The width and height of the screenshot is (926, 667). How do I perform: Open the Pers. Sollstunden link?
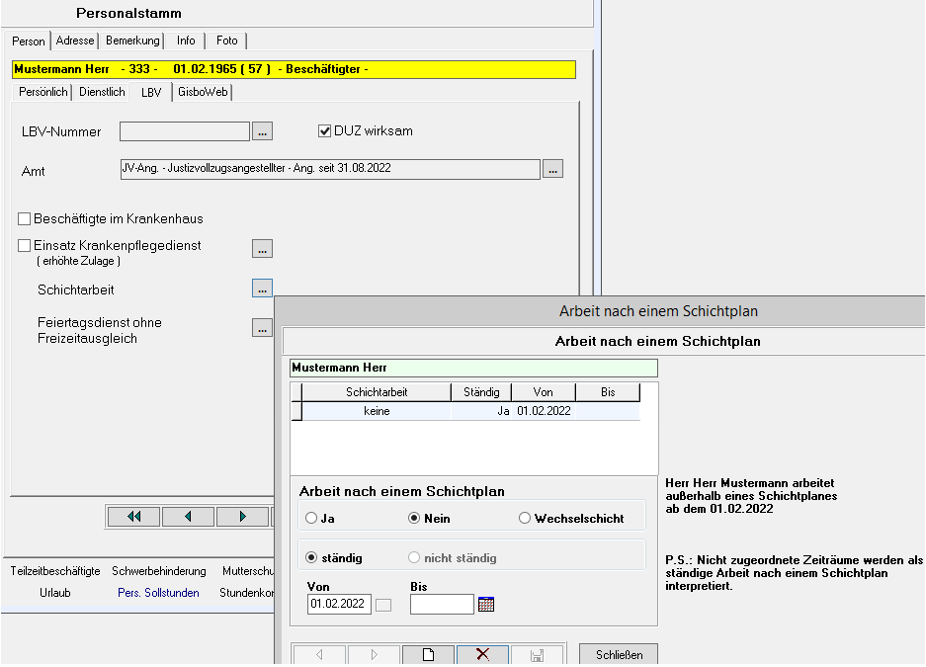(158, 593)
